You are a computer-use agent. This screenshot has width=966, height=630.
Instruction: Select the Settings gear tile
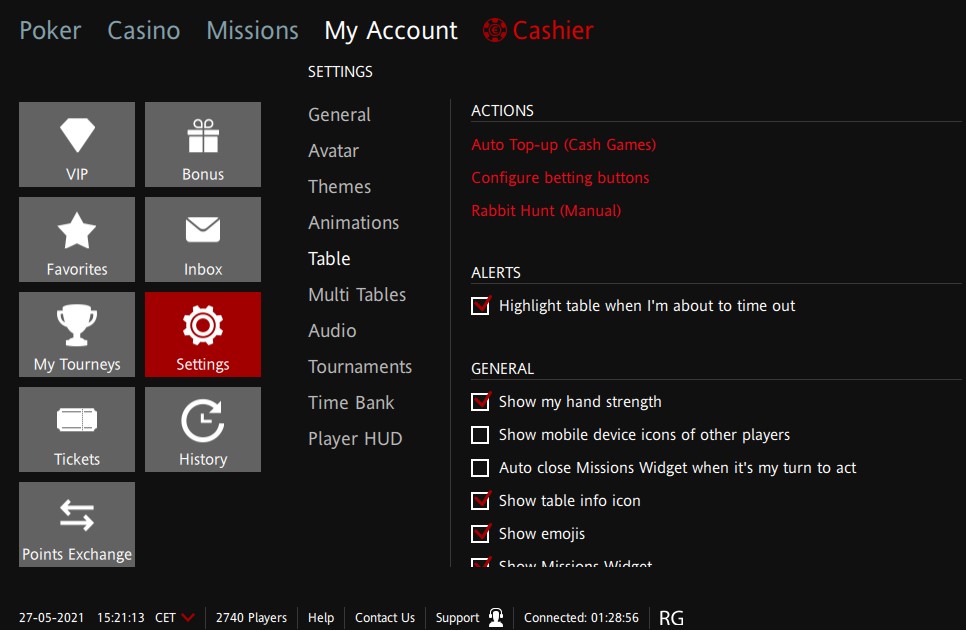pos(203,334)
